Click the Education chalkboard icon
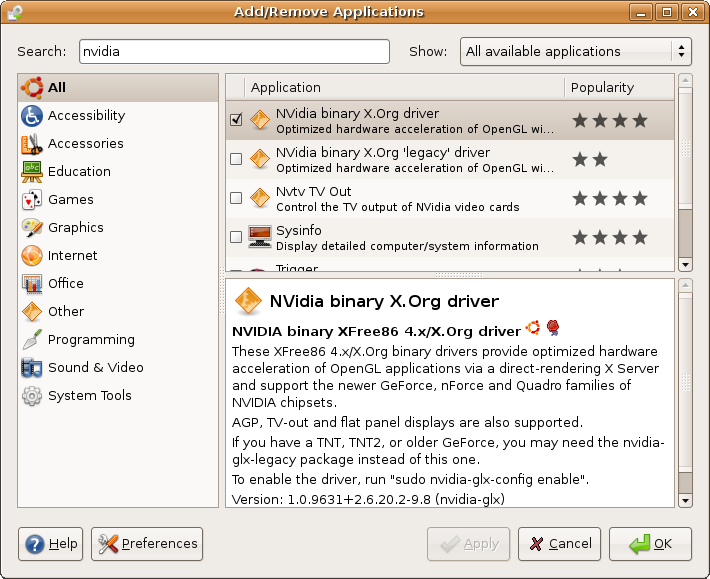 click(32, 172)
